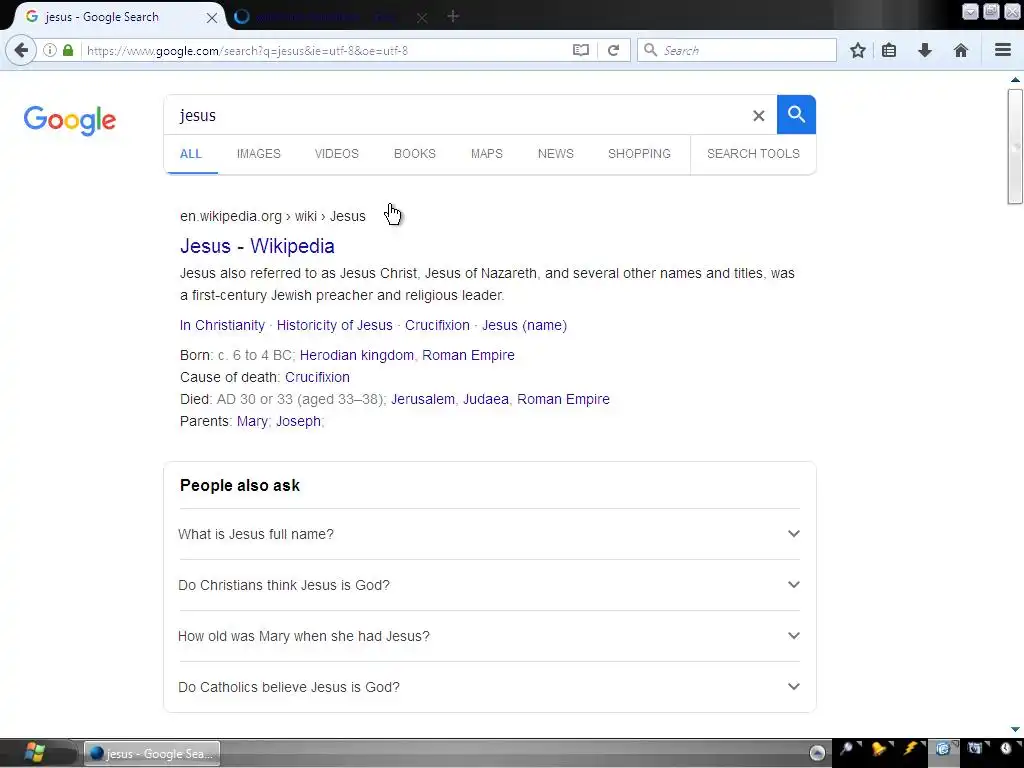Screen dimensions: 1024x768
Task: Follow the Roman Empire link in Born row
Action: (468, 355)
